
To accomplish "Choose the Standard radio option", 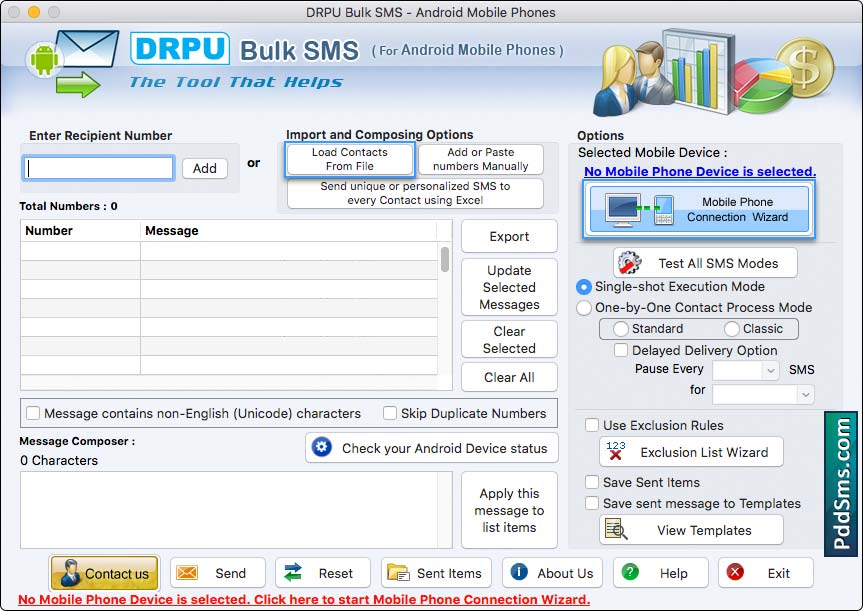I will (620, 329).
